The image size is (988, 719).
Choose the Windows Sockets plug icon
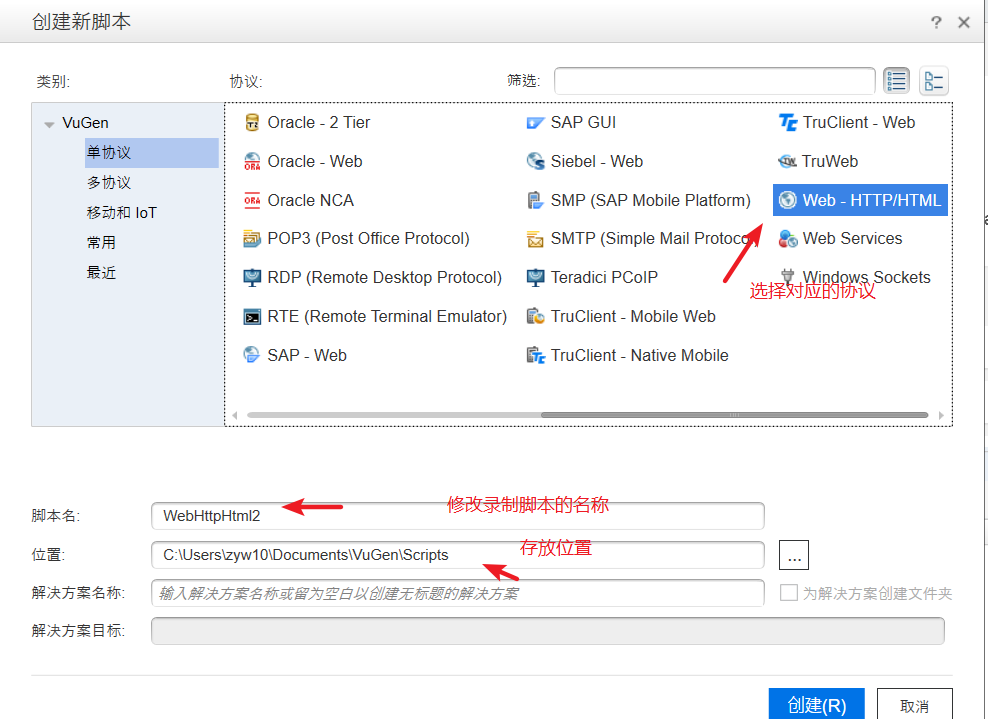pyautogui.click(x=788, y=275)
